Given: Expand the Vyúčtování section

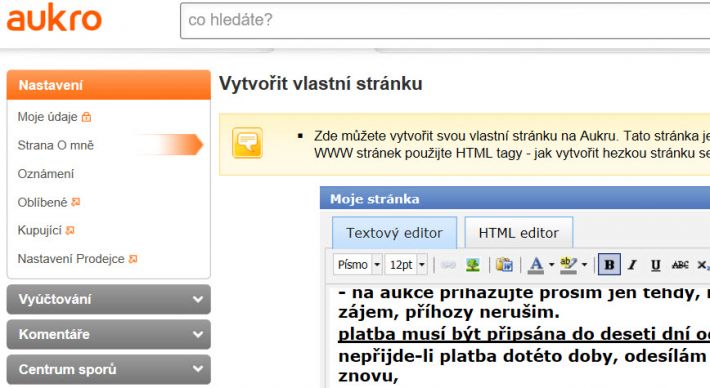Looking at the screenshot, I should tap(109, 299).
